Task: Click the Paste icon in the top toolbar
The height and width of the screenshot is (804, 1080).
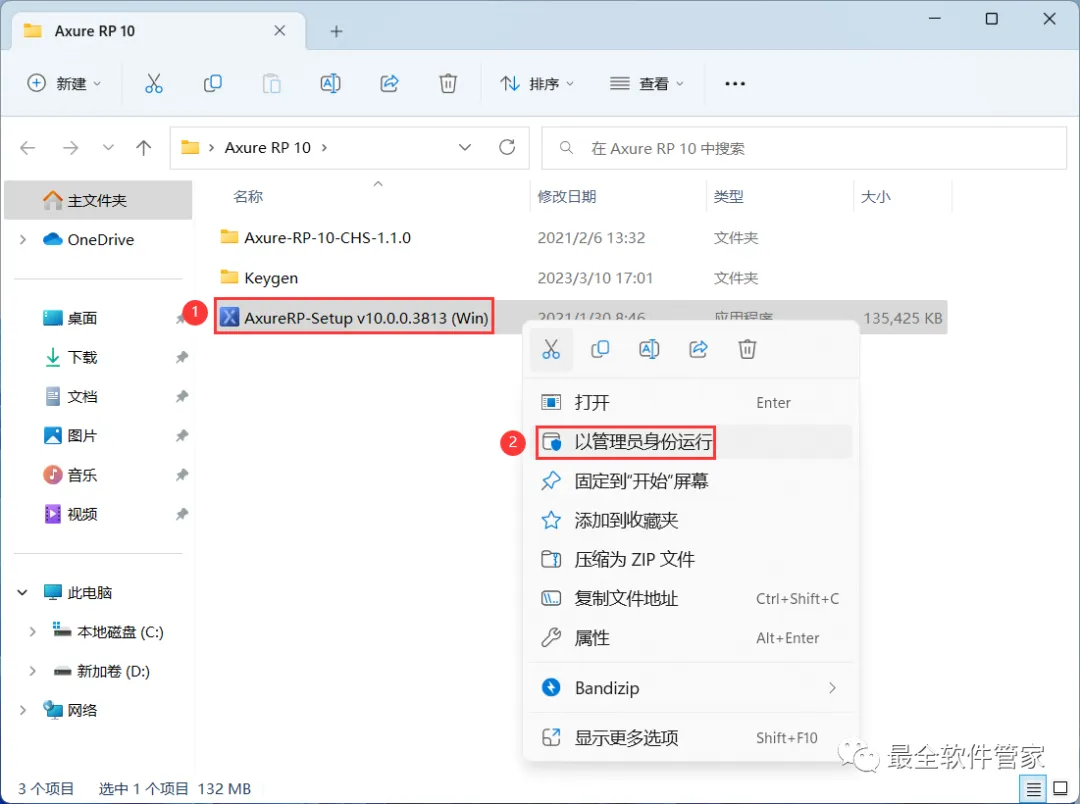Action: click(x=271, y=83)
